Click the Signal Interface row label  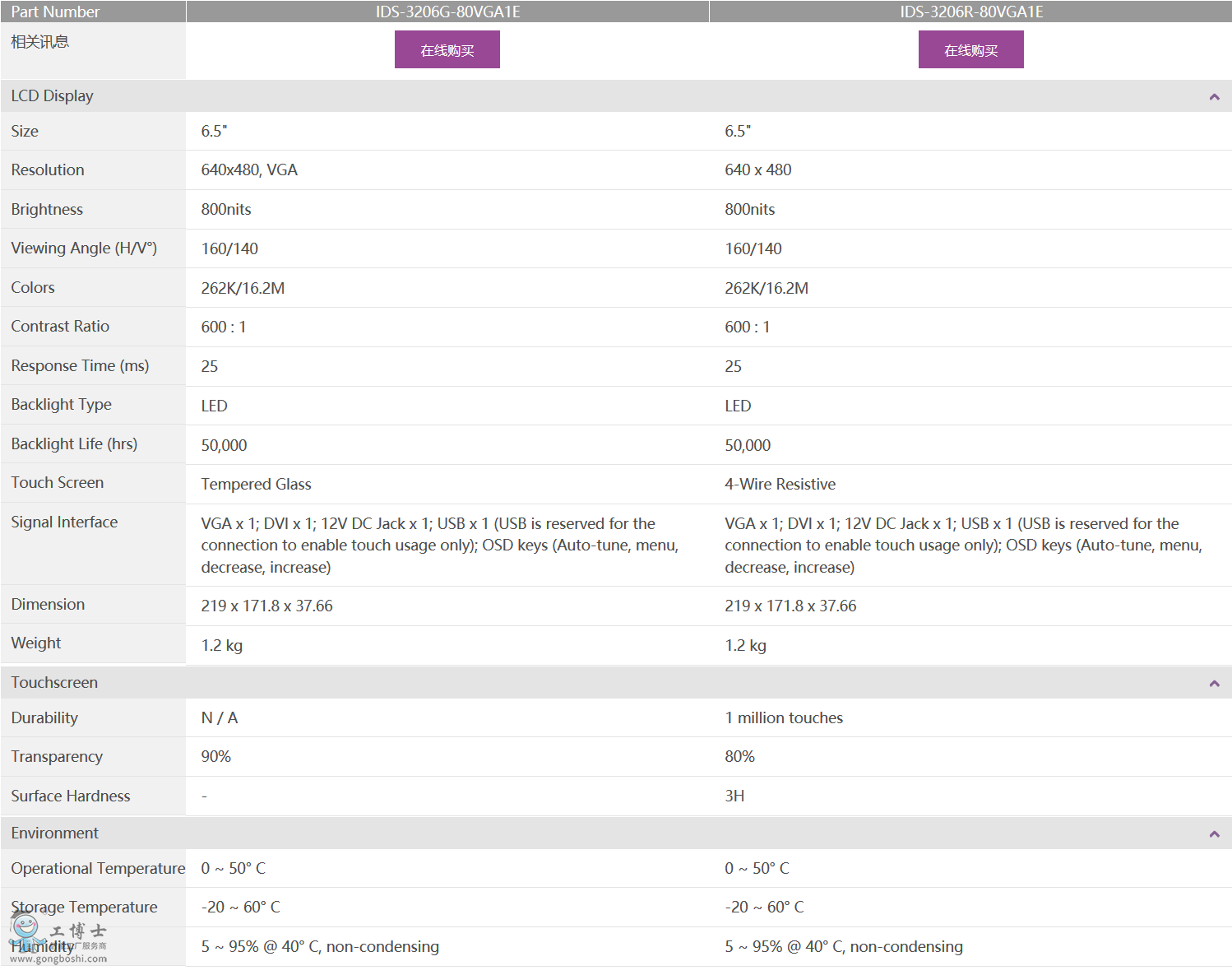[x=64, y=522]
